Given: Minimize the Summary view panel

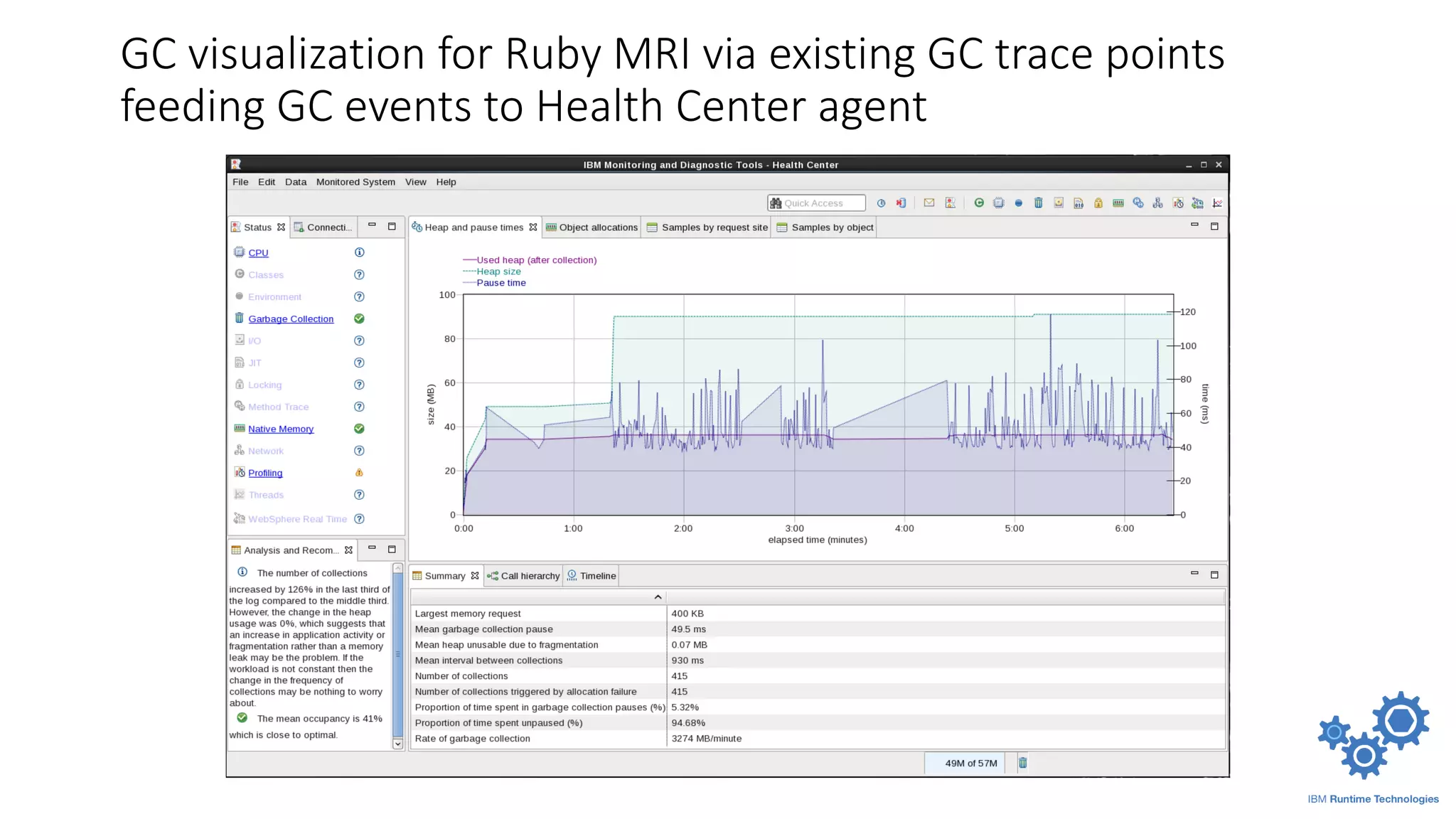Looking at the screenshot, I should click(1194, 574).
